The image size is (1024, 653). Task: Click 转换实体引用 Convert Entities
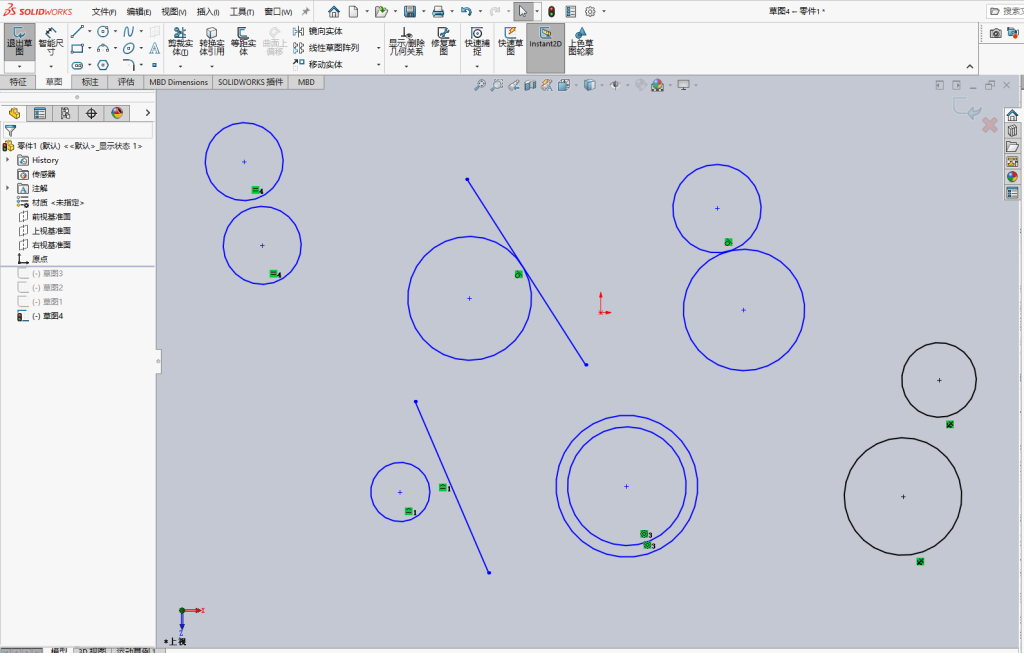click(x=212, y=41)
